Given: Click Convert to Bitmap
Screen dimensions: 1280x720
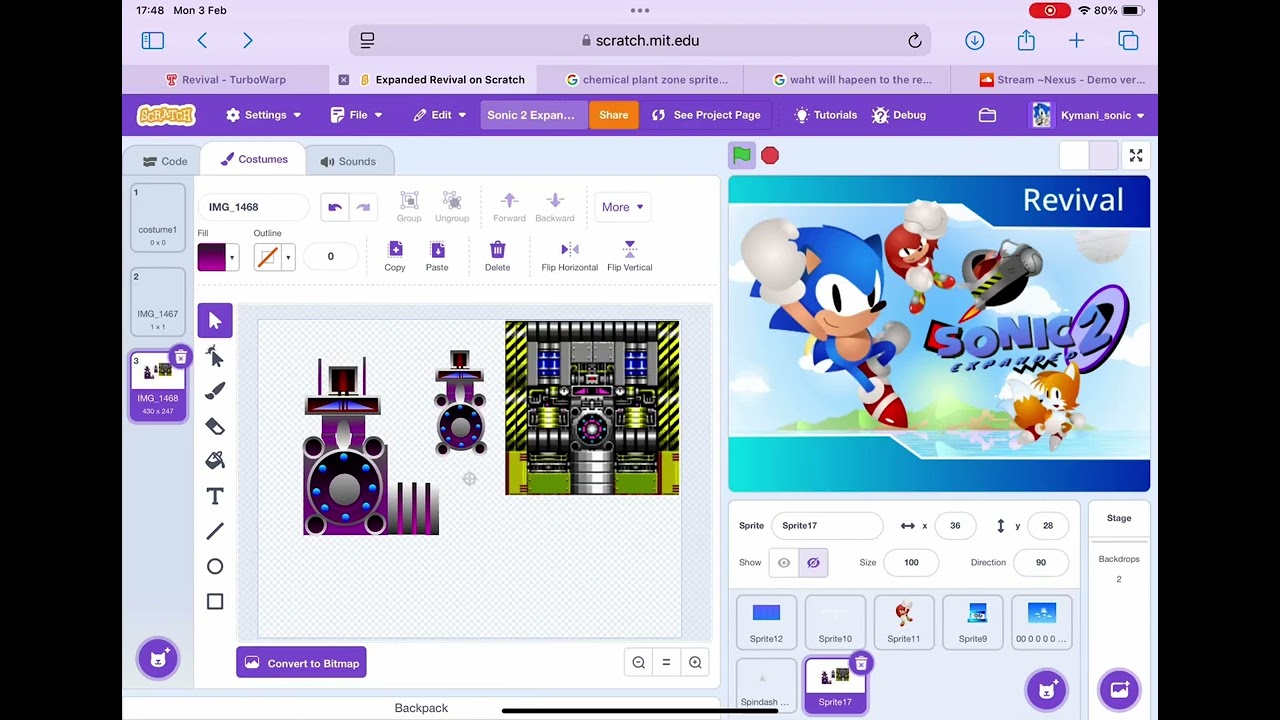Looking at the screenshot, I should (x=301, y=663).
